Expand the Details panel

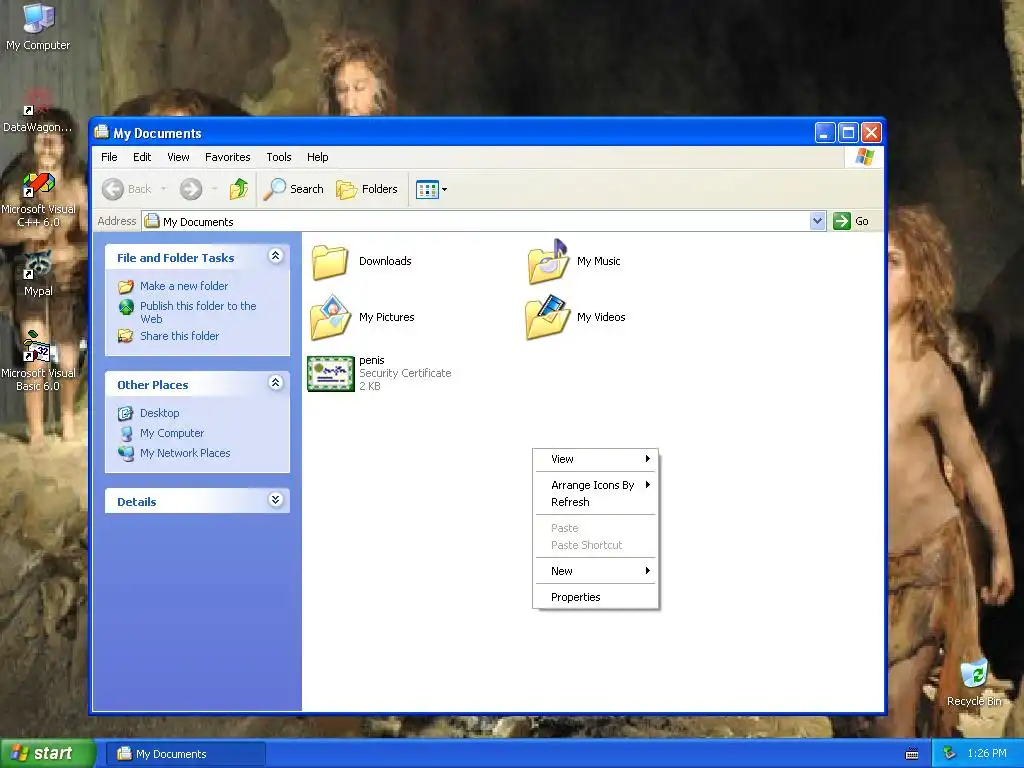[276, 500]
